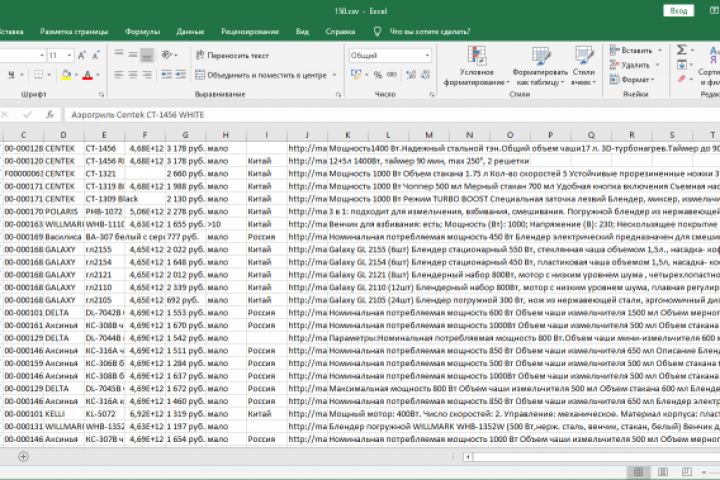Open the Число group dialog launcher

click(x=432, y=94)
